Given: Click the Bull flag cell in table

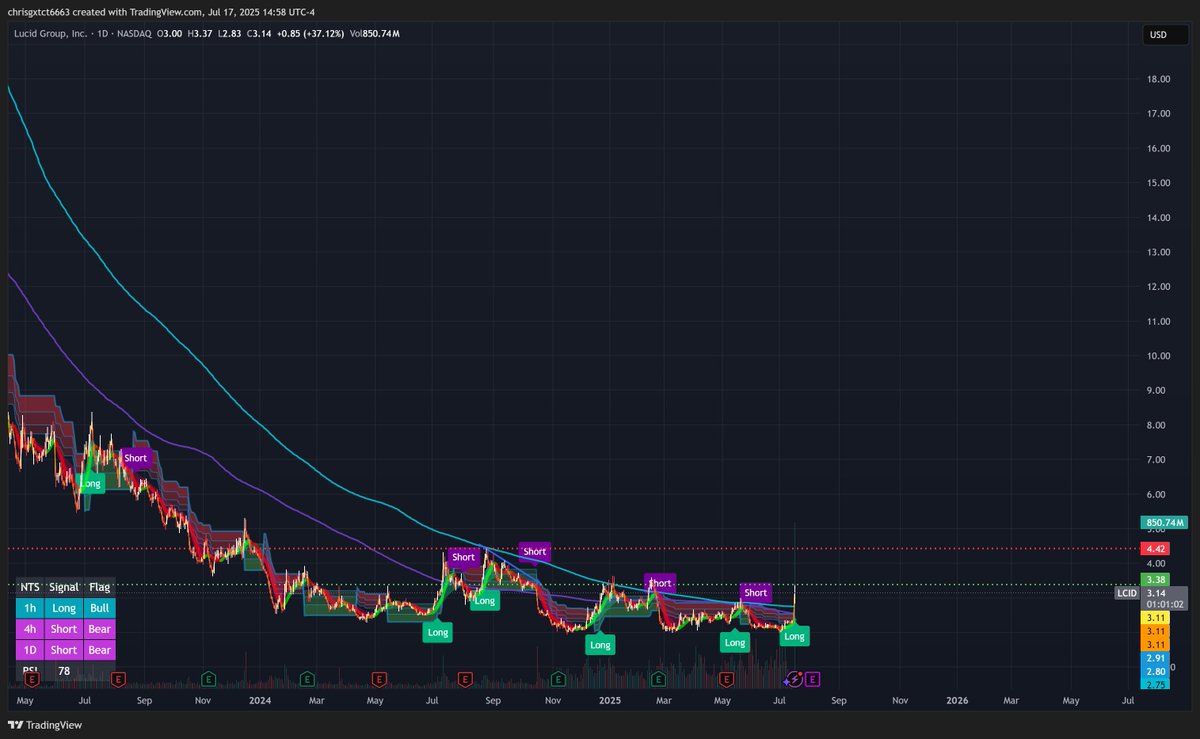Looking at the screenshot, I should 100,608.
